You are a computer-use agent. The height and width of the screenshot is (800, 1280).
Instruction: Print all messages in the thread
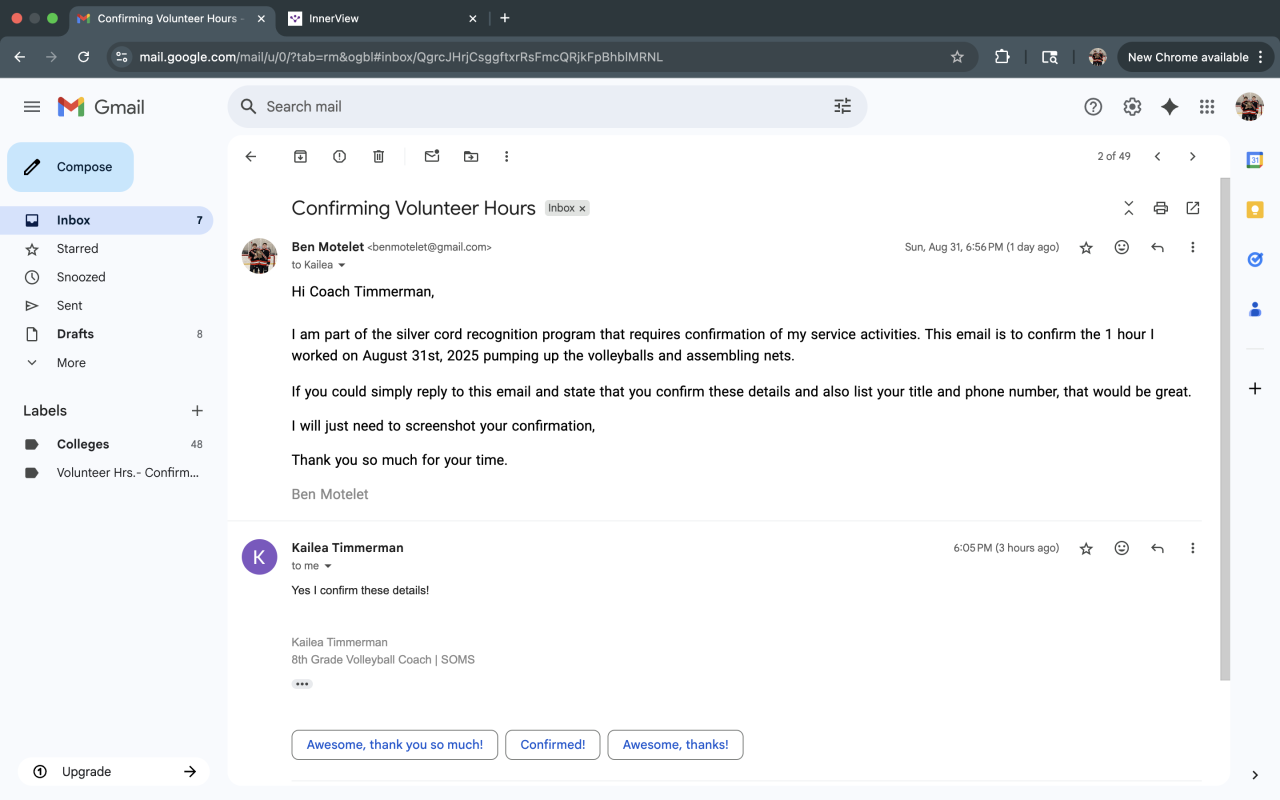pyautogui.click(x=1160, y=208)
